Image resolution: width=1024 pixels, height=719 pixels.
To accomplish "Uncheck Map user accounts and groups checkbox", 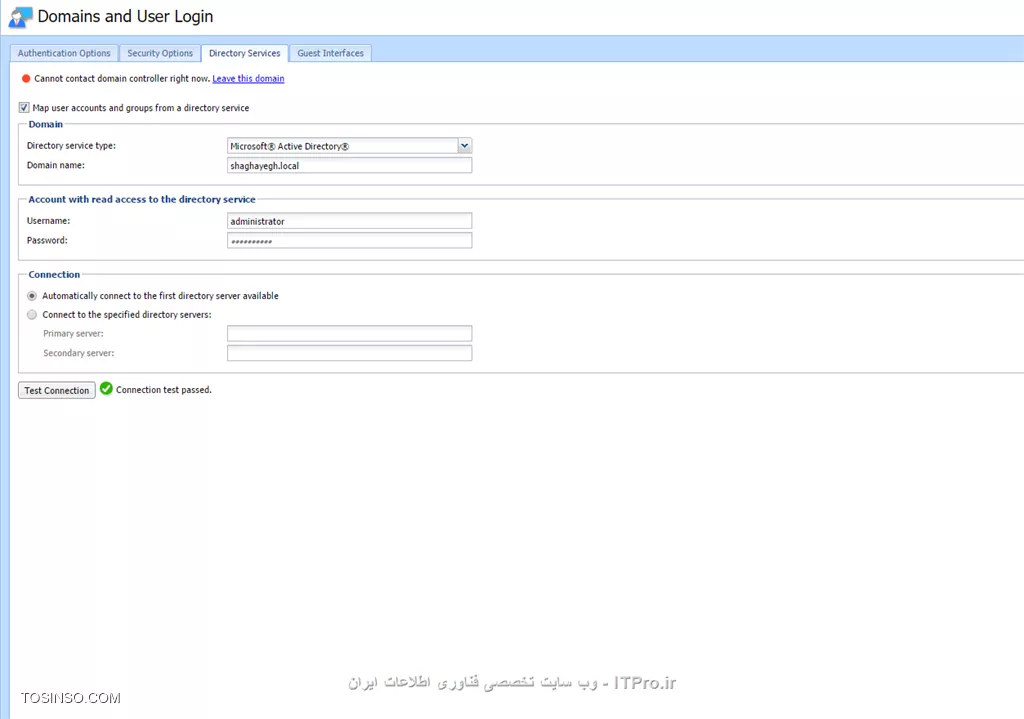I will click(24, 107).
